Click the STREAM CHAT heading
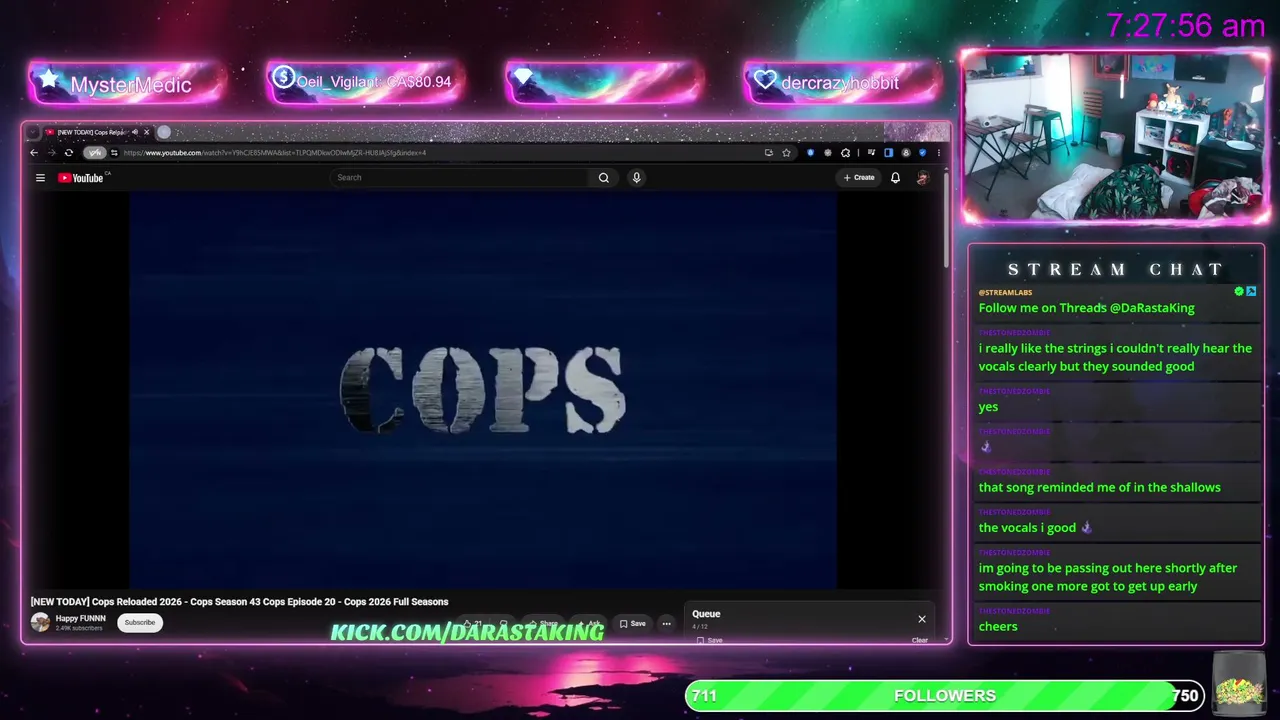This screenshot has width=1280, height=720. [1116, 270]
